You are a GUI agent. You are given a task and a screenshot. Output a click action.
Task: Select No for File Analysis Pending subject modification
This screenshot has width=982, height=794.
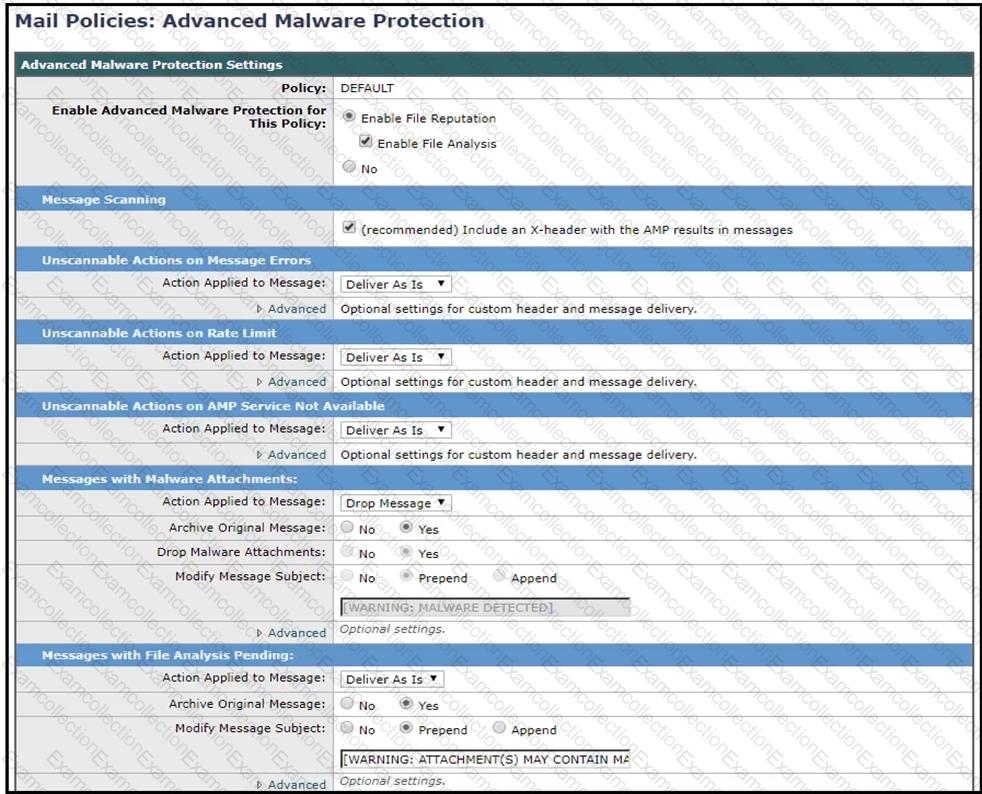click(347, 729)
